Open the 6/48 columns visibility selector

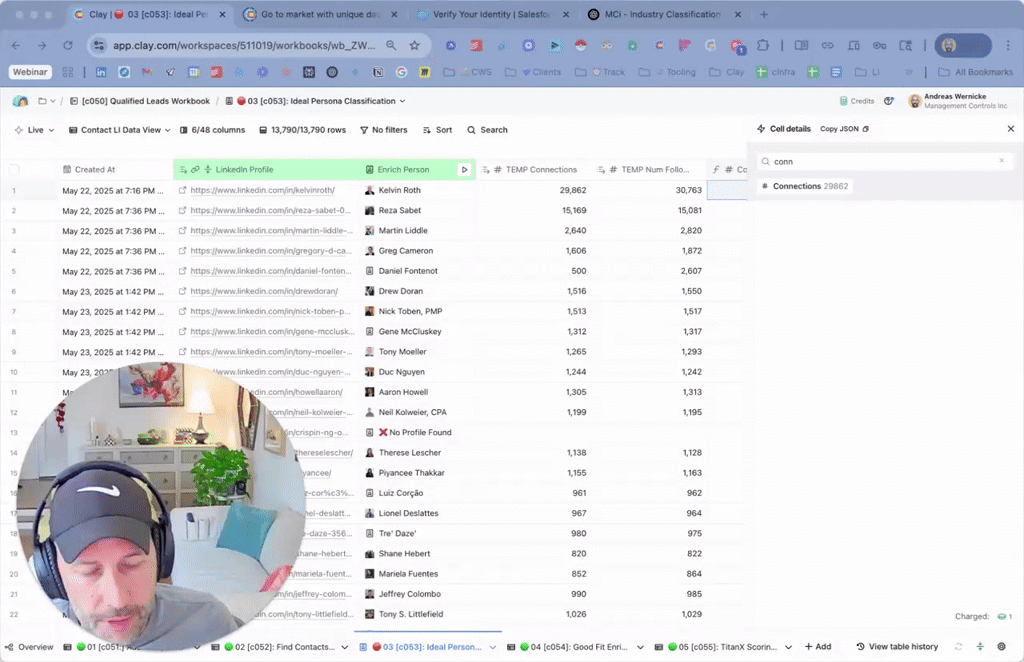211,130
